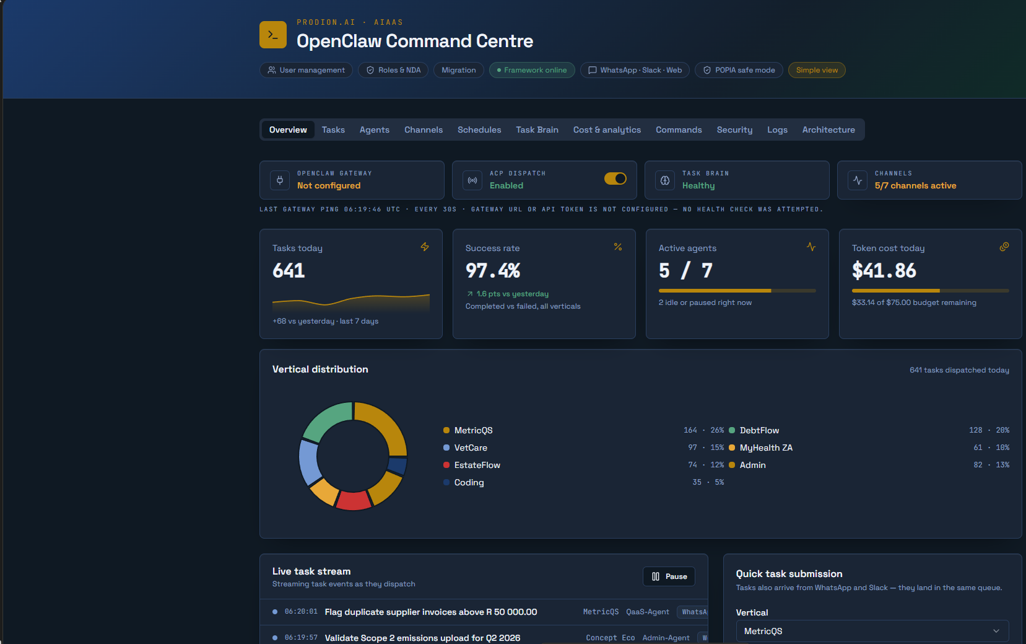Open Roles & NDA settings

(x=393, y=70)
